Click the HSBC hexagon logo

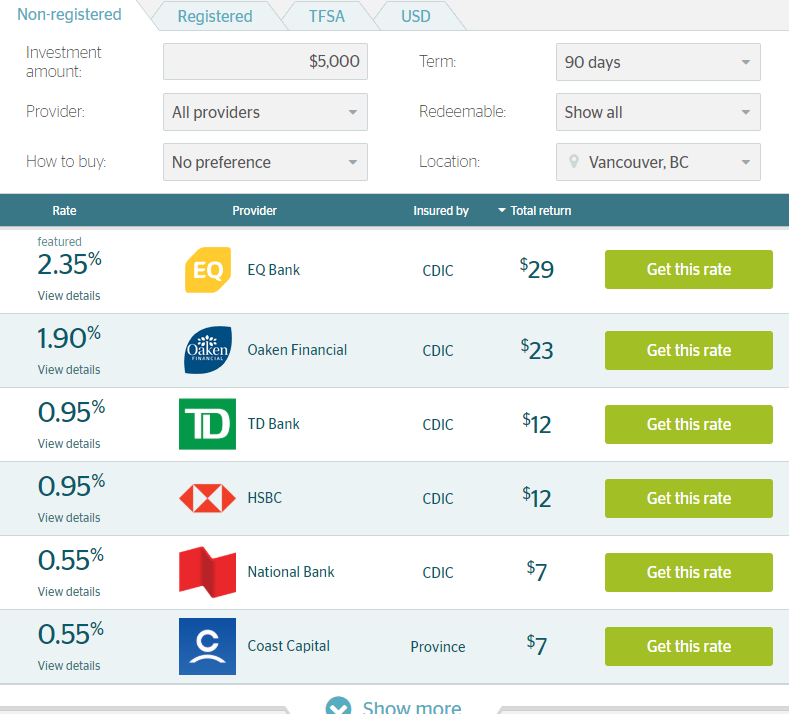coord(208,498)
